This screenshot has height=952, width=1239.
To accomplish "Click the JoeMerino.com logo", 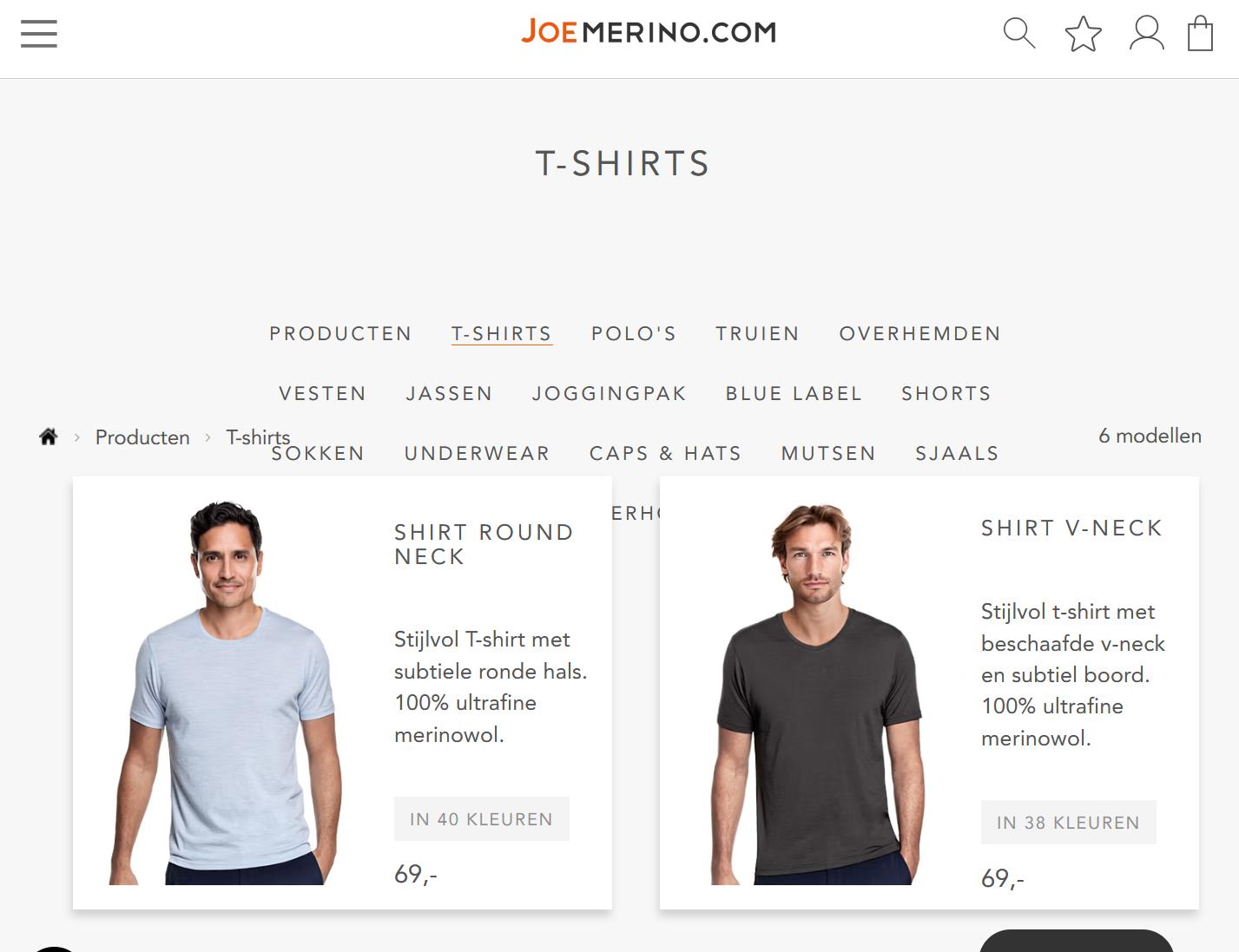I will (649, 32).
